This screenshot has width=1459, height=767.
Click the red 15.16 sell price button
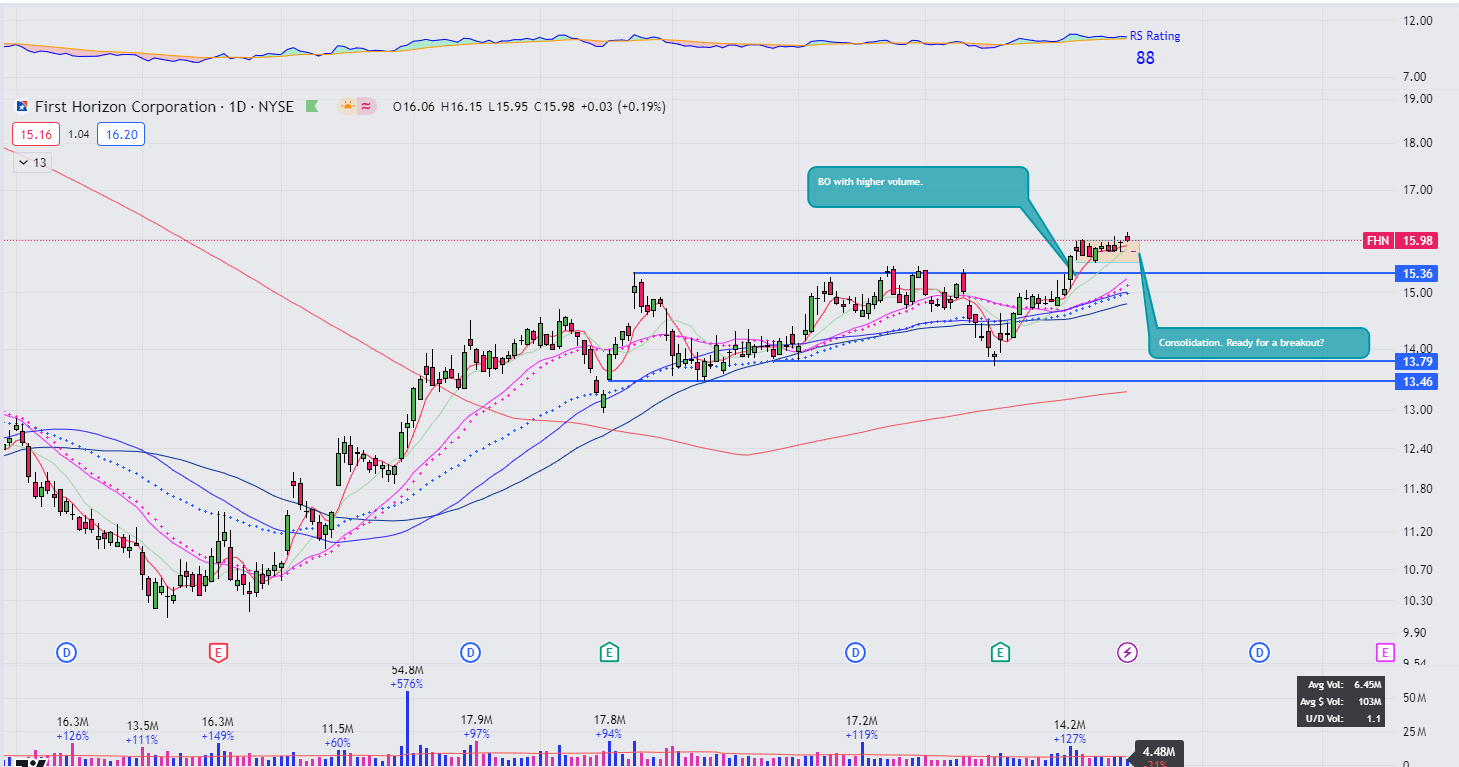[x=36, y=133]
